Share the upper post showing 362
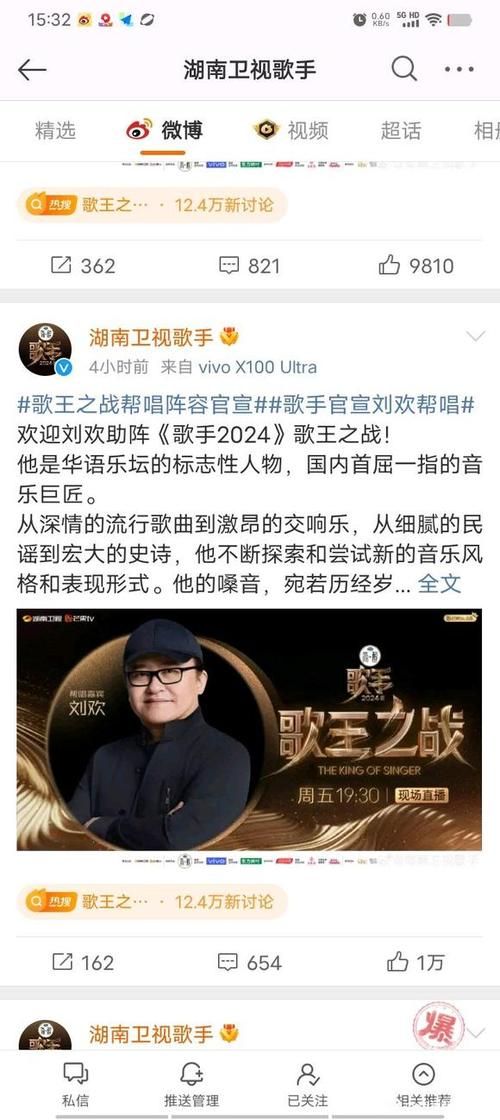The width and height of the screenshot is (500, 1120). [83, 266]
